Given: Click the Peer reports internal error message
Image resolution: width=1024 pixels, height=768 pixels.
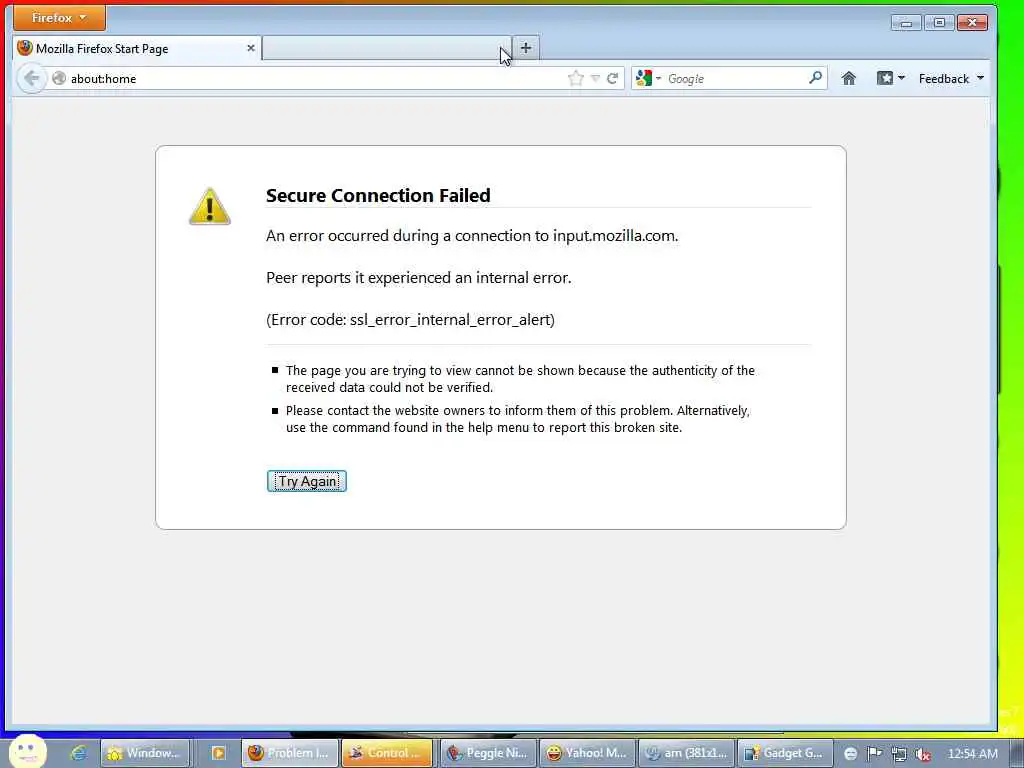Looking at the screenshot, I should (x=419, y=278).
